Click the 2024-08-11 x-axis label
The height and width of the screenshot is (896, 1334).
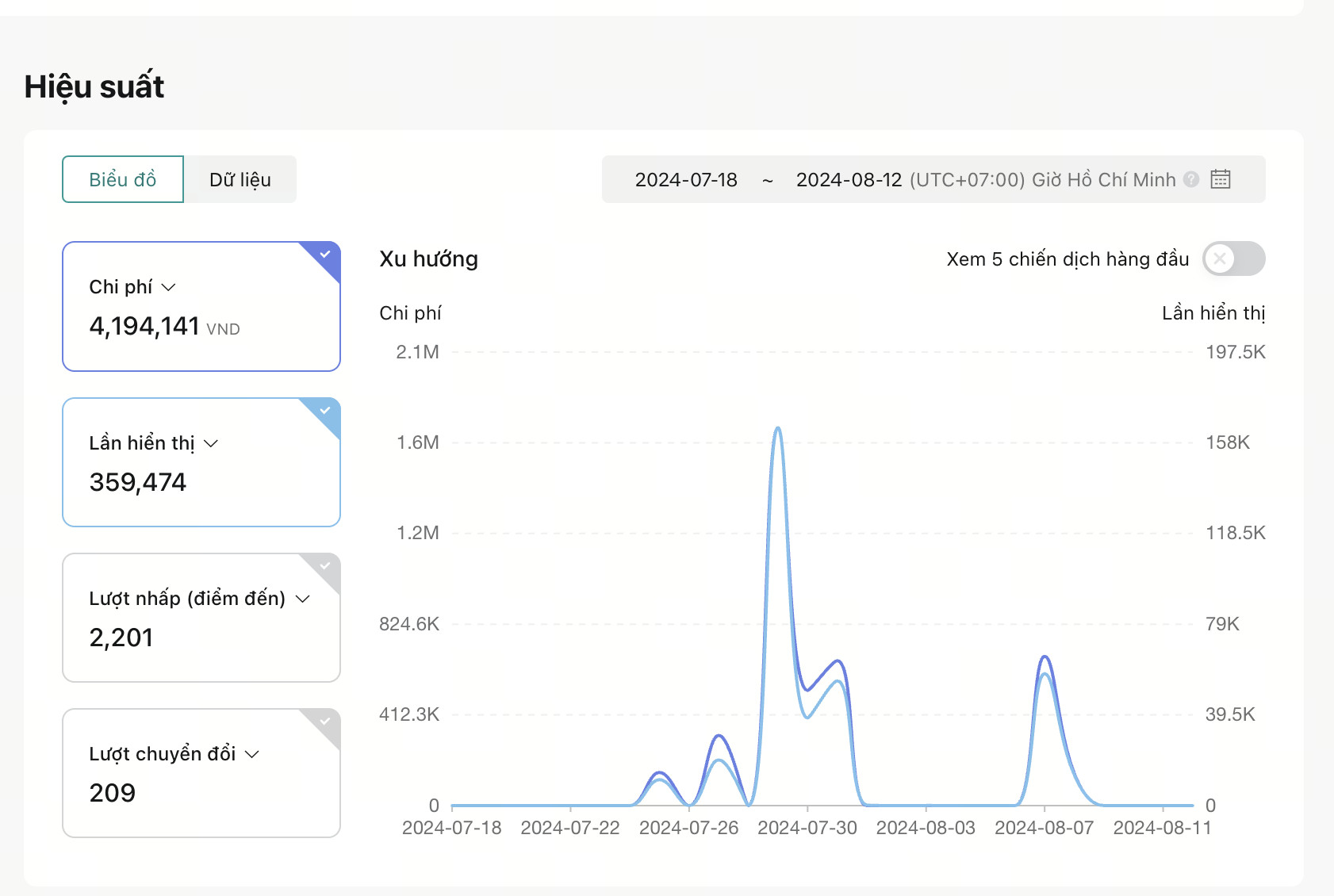[1163, 828]
